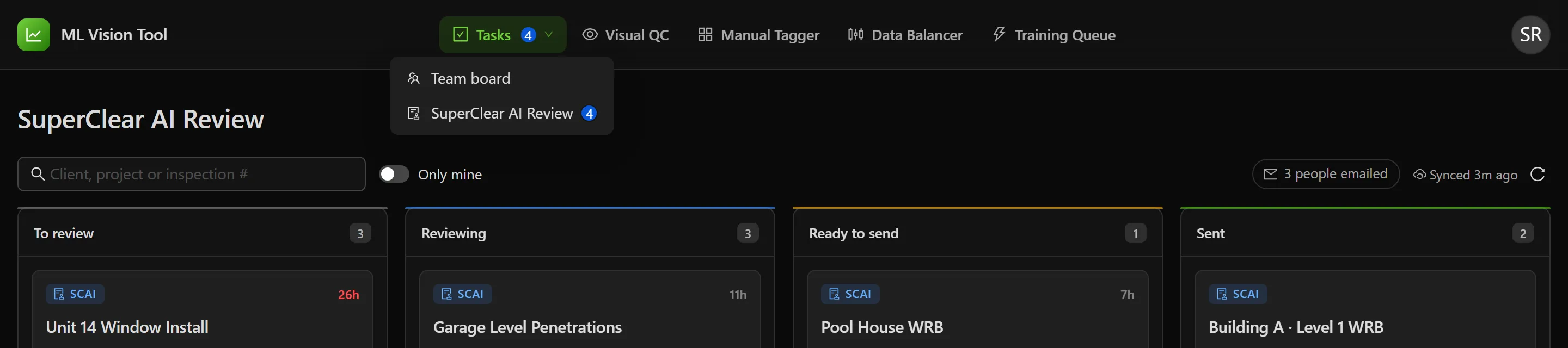Open the SR user avatar menu
The height and width of the screenshot is (348, 1568).
1530,35
